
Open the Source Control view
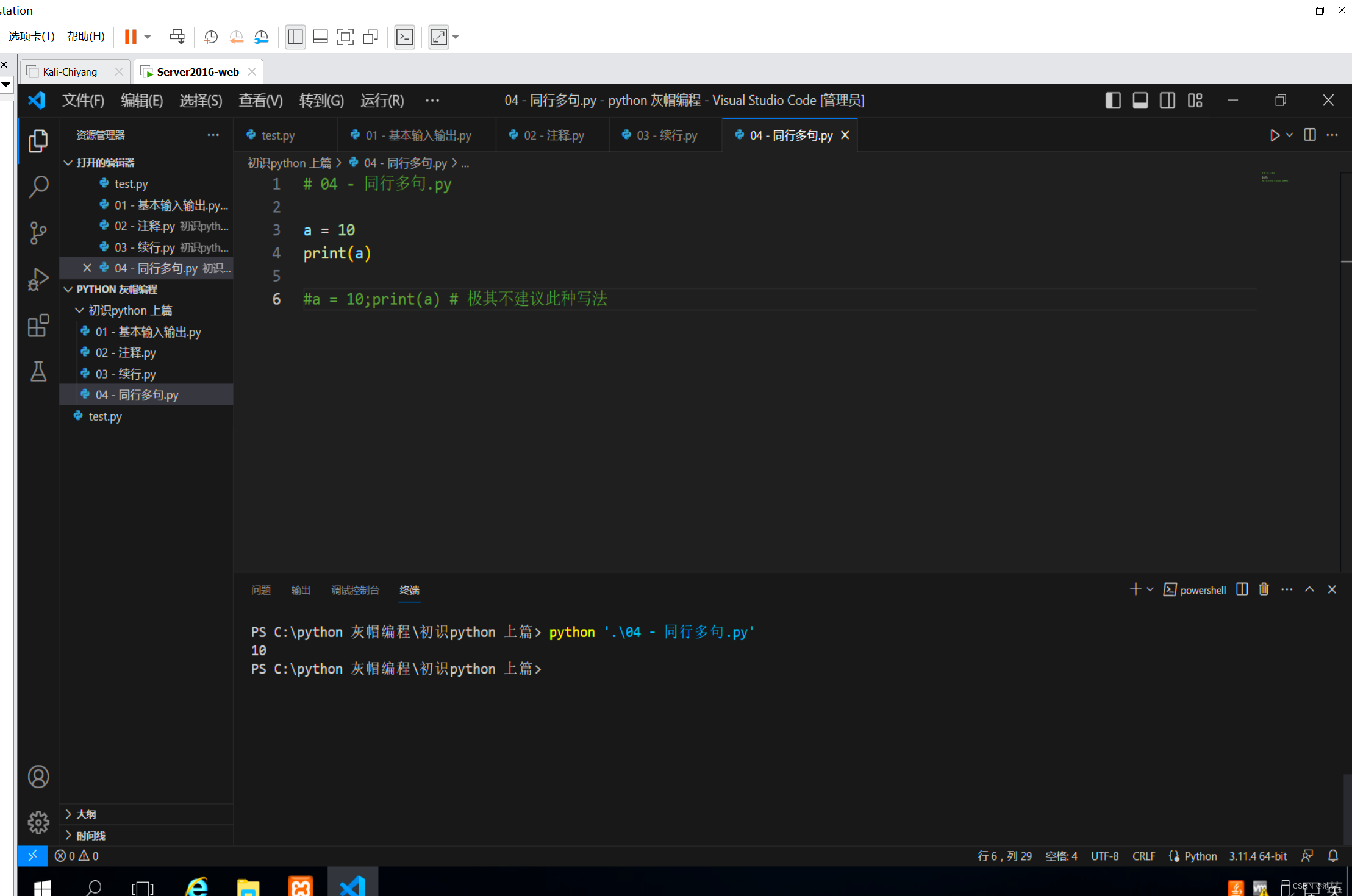[38, 233]
